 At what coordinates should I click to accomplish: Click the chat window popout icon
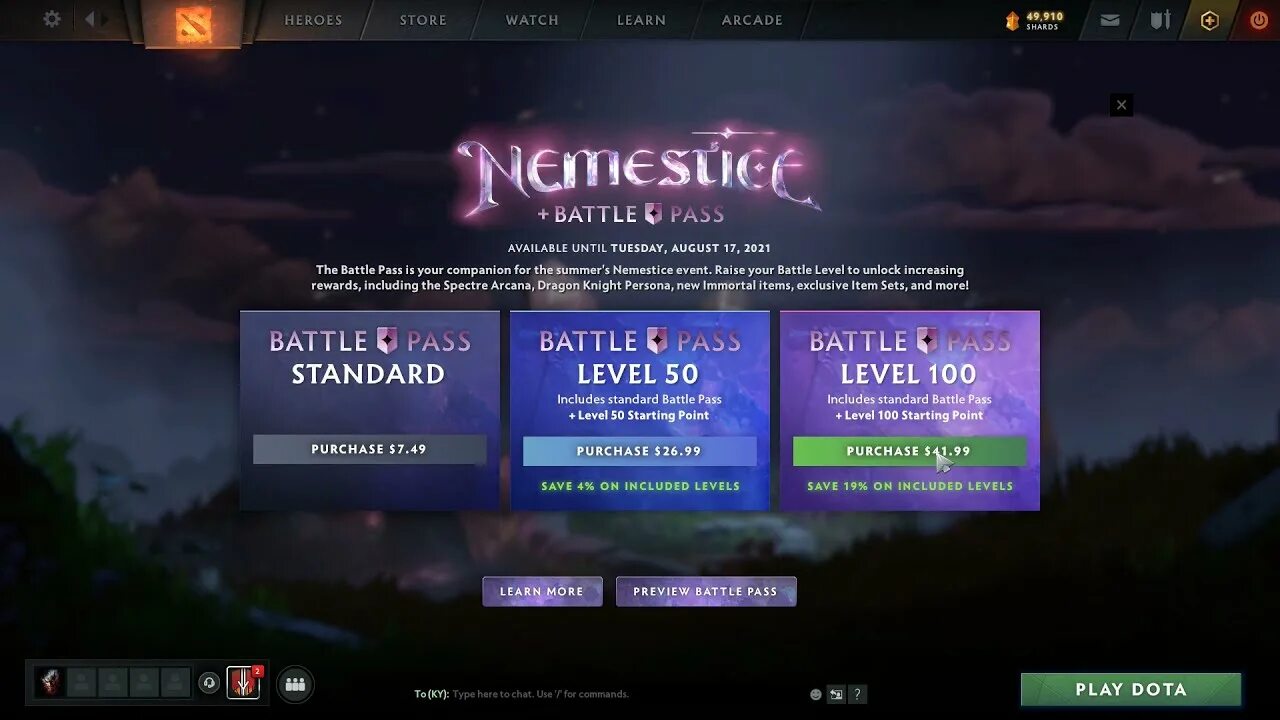[836, 694]
